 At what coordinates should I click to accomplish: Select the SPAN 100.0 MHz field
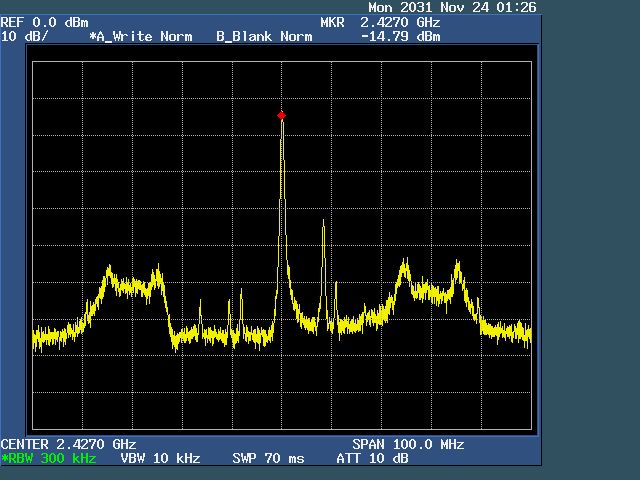point(408,444)
